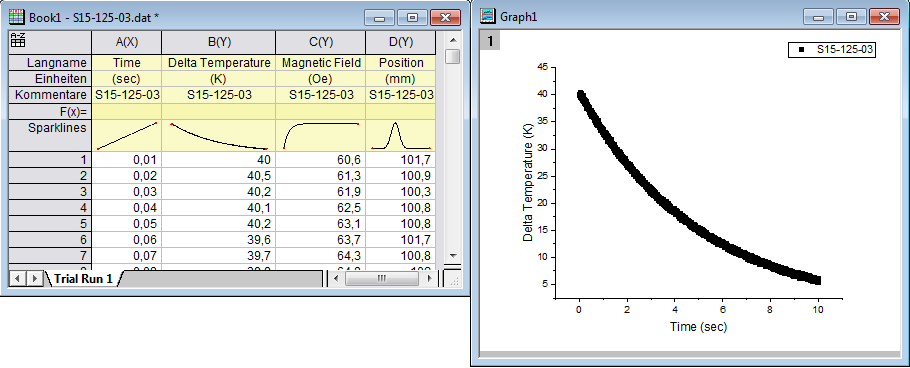Click the (sec) units cell
Image resolution: width=910 pixels, height=368 pixels.
127,78
